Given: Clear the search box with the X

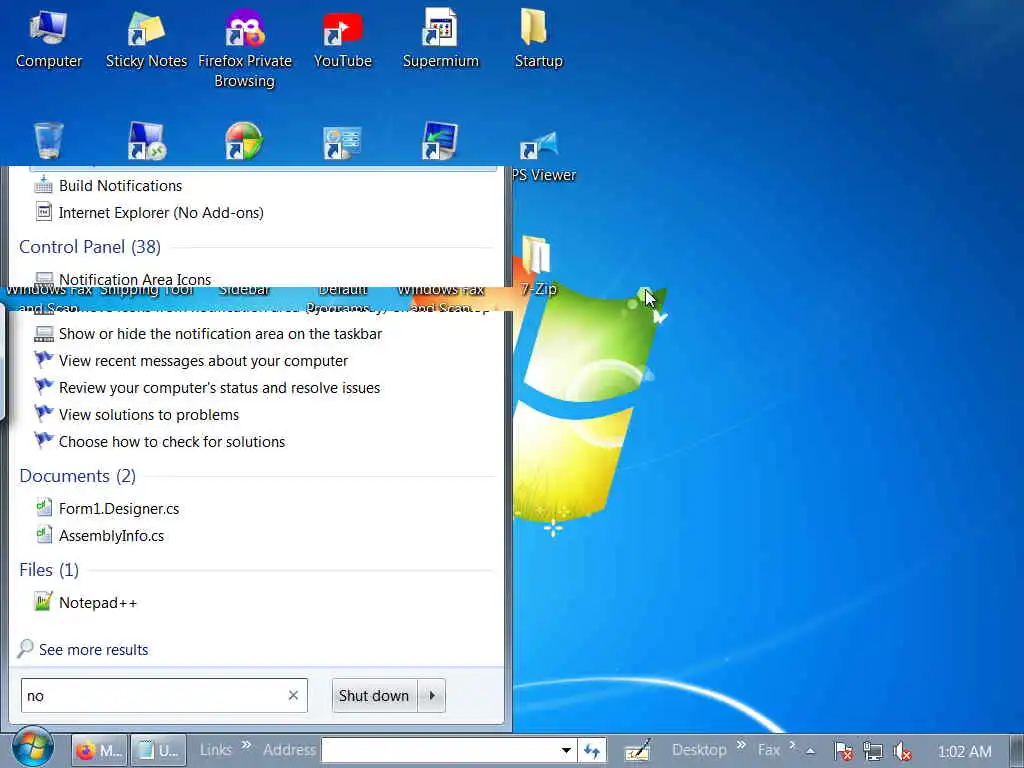Looking at the screenshot, I should coord(293,696).
